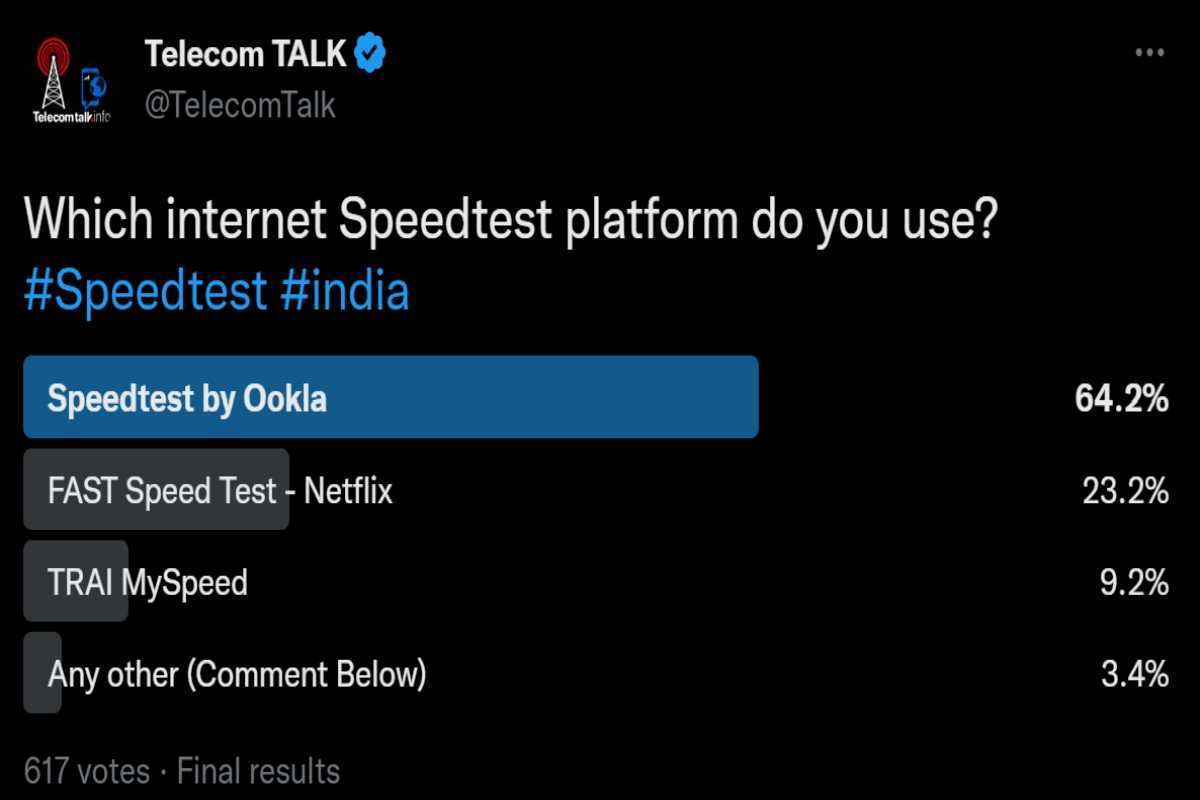Open the @TelecomTalk handle link
Viewport: 1200px width, 800px height.
point(240,105)
